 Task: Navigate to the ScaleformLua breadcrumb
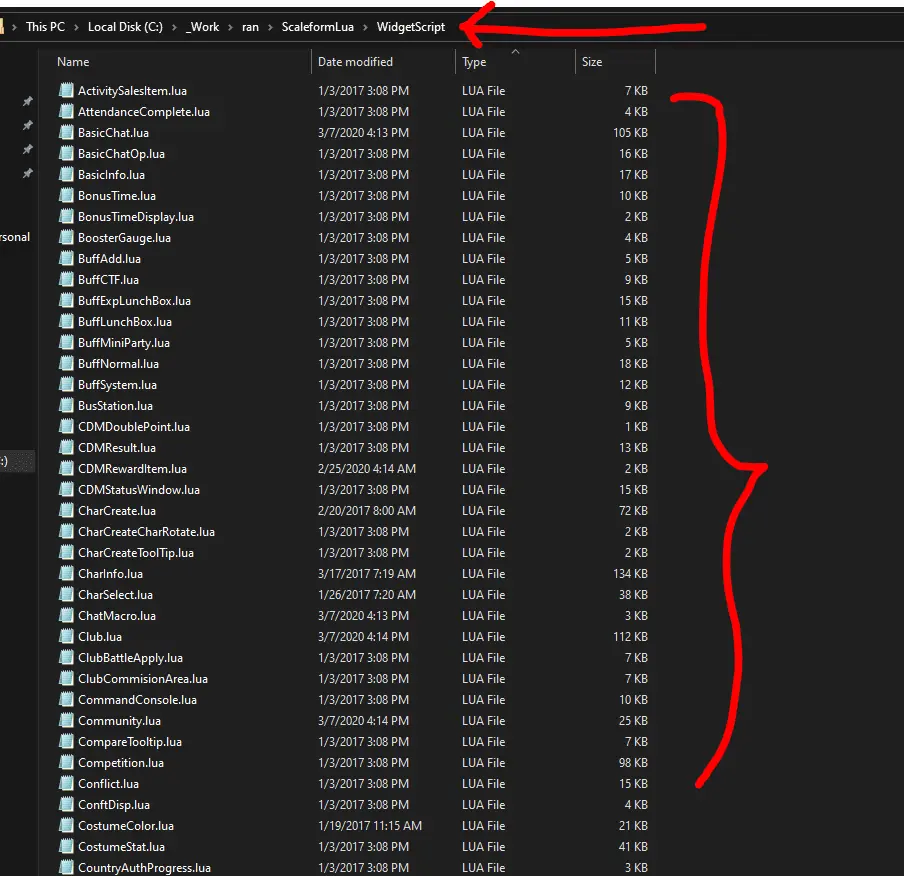pos(318,27)
